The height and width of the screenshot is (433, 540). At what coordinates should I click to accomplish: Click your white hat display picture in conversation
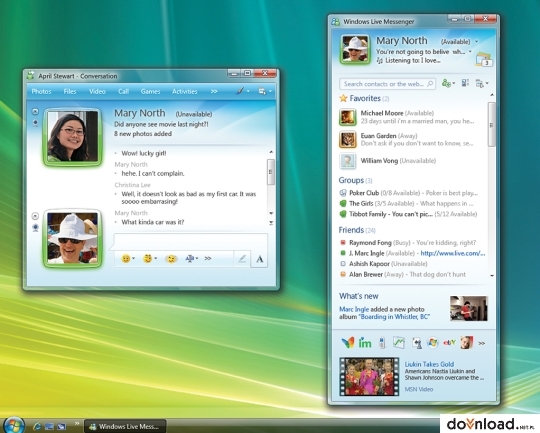(72, 238)
